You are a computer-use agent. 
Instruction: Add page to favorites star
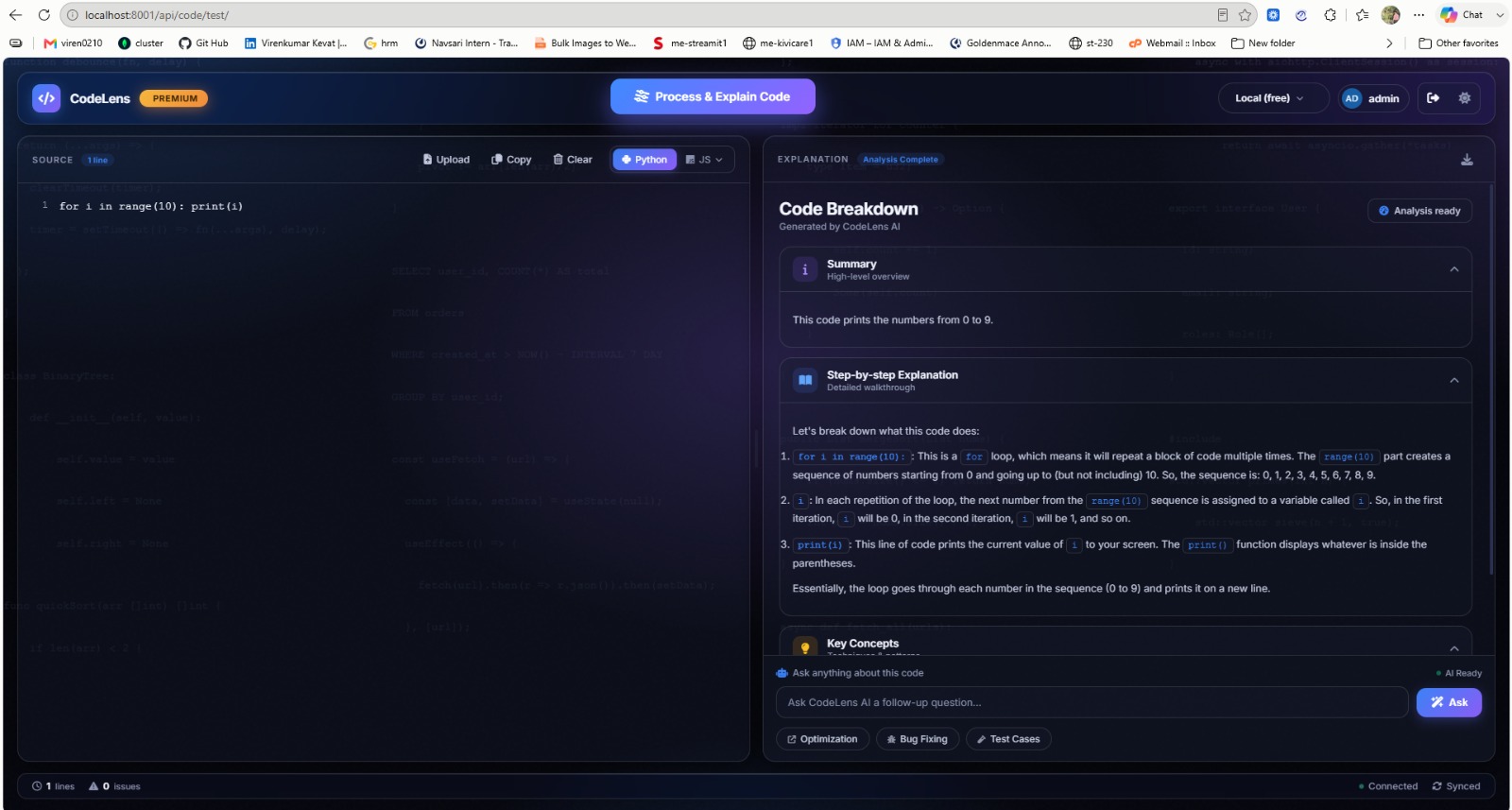pyautogui.click(x=1246, y=15)
